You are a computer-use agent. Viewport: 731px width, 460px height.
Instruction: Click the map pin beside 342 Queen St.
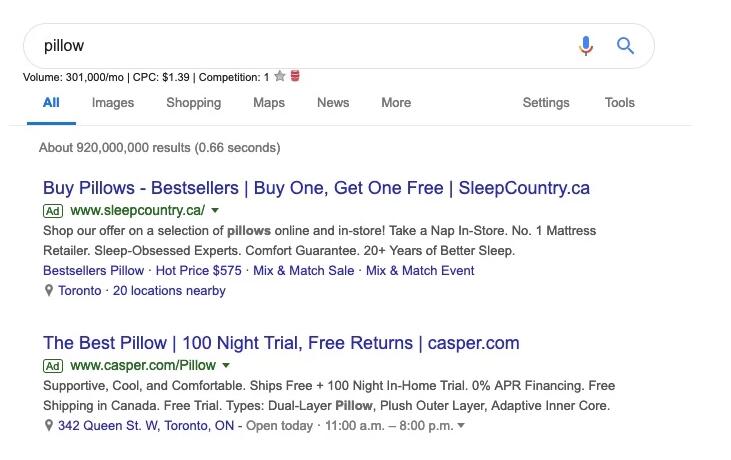coord(49,426)
